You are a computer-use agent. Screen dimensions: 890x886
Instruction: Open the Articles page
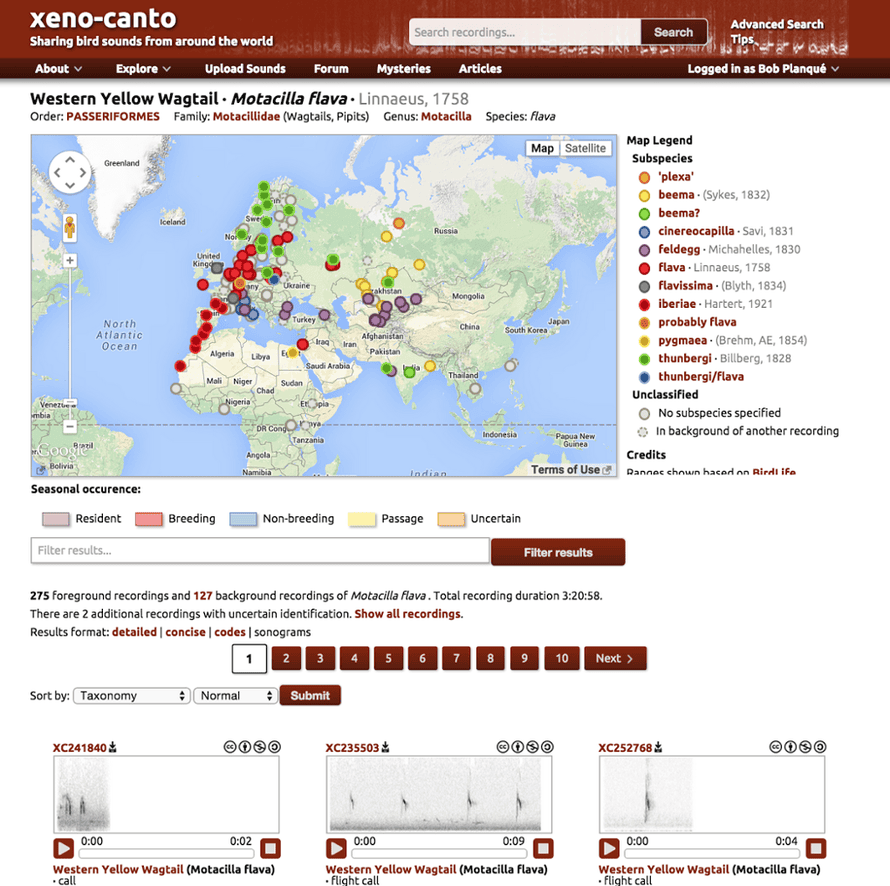[480, 69]
